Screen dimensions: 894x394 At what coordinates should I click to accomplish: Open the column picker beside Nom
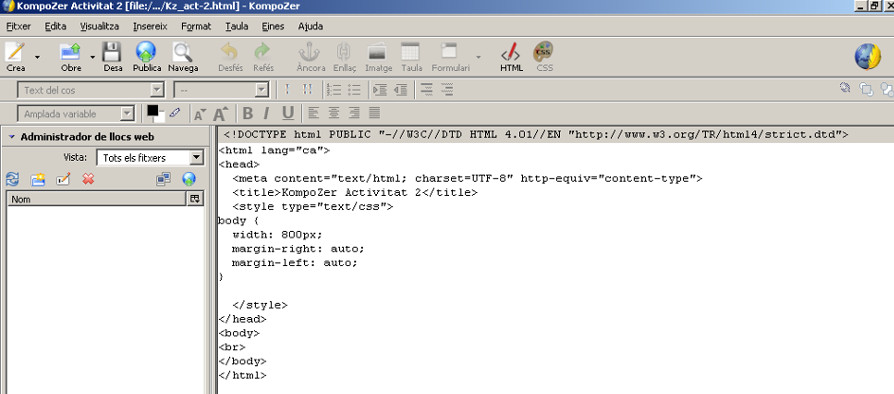coord(195,198)
